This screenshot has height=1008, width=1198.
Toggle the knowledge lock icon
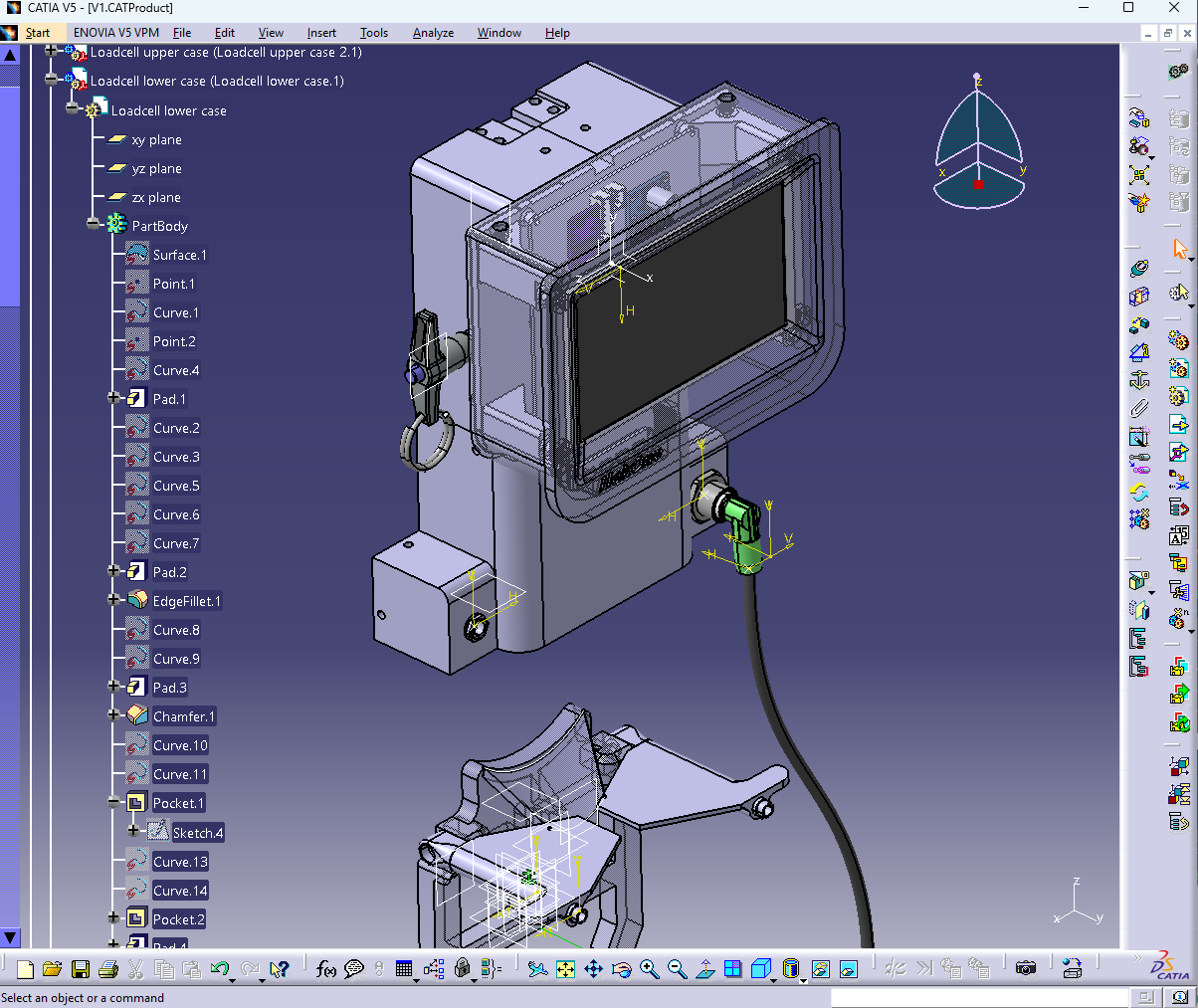(x=463, y=967)
